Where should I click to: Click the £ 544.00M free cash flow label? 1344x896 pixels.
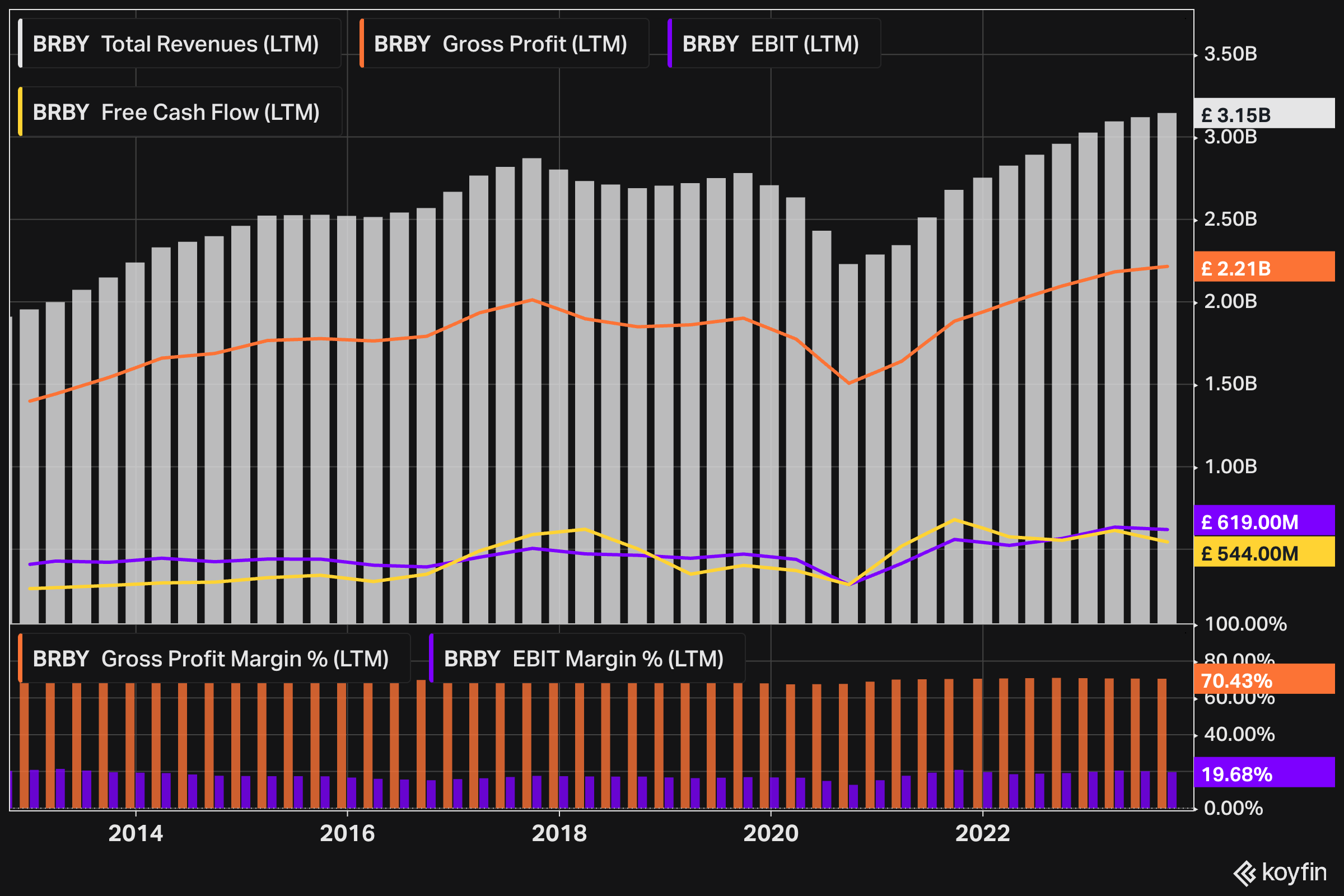tap(1264, 552)
